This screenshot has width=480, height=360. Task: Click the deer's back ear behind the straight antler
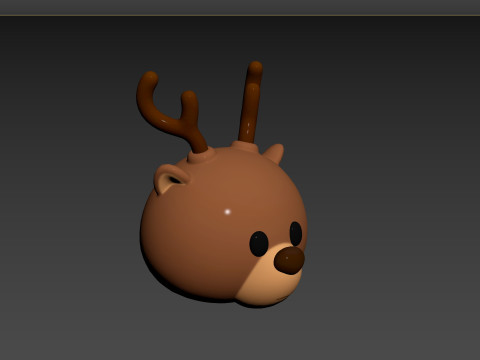[274, 153]
